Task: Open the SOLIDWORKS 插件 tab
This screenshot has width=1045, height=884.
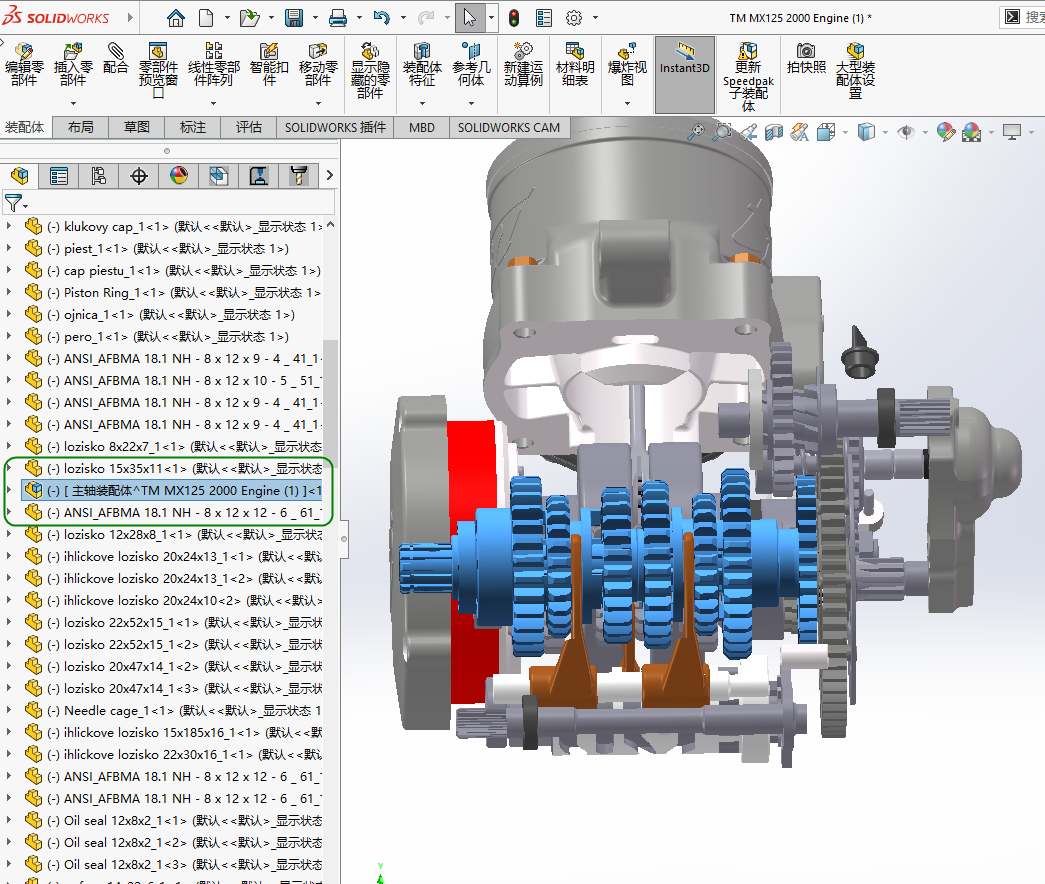Action: click(335, 127)
